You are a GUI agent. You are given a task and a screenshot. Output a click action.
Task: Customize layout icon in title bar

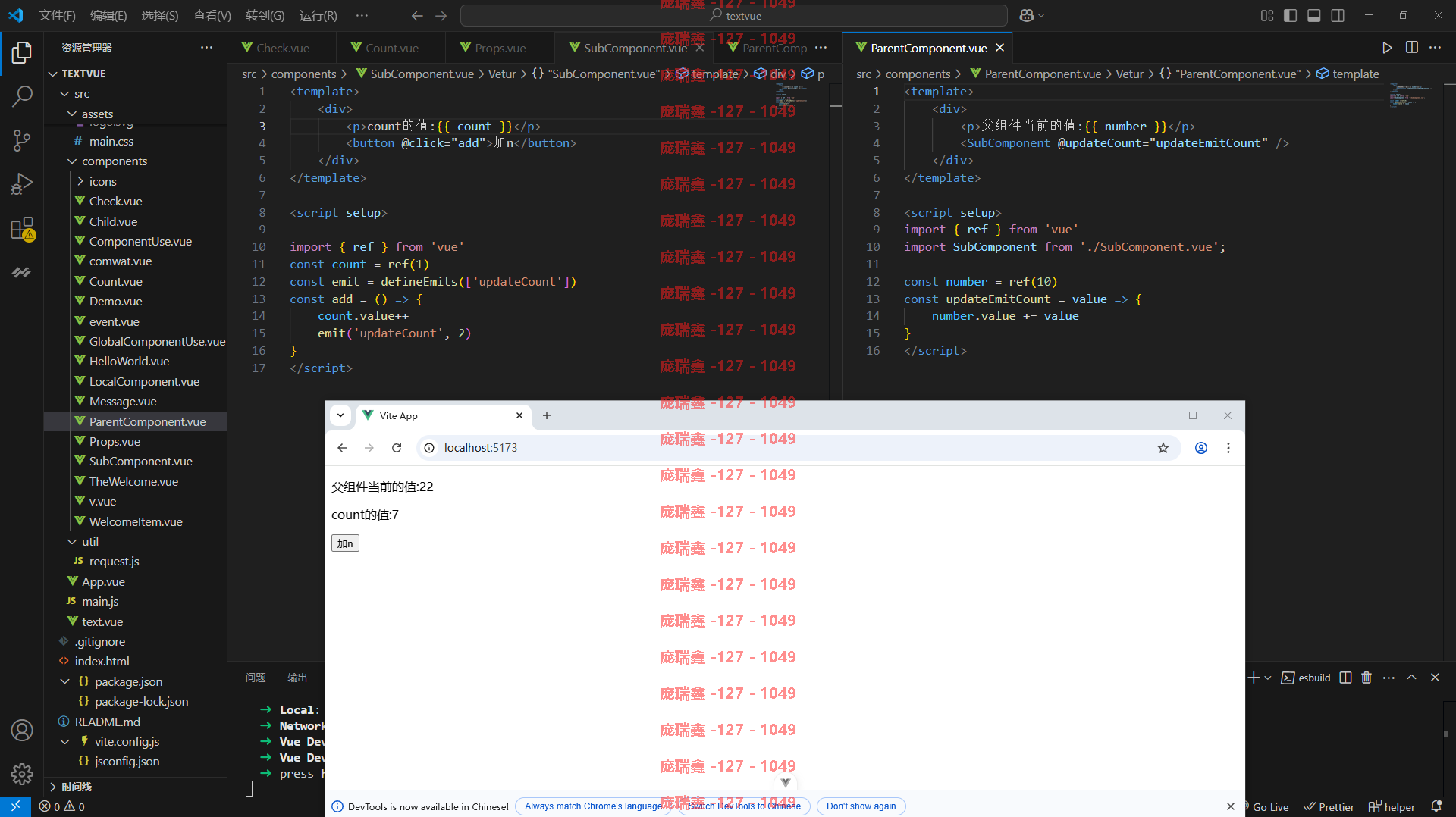1267,15
